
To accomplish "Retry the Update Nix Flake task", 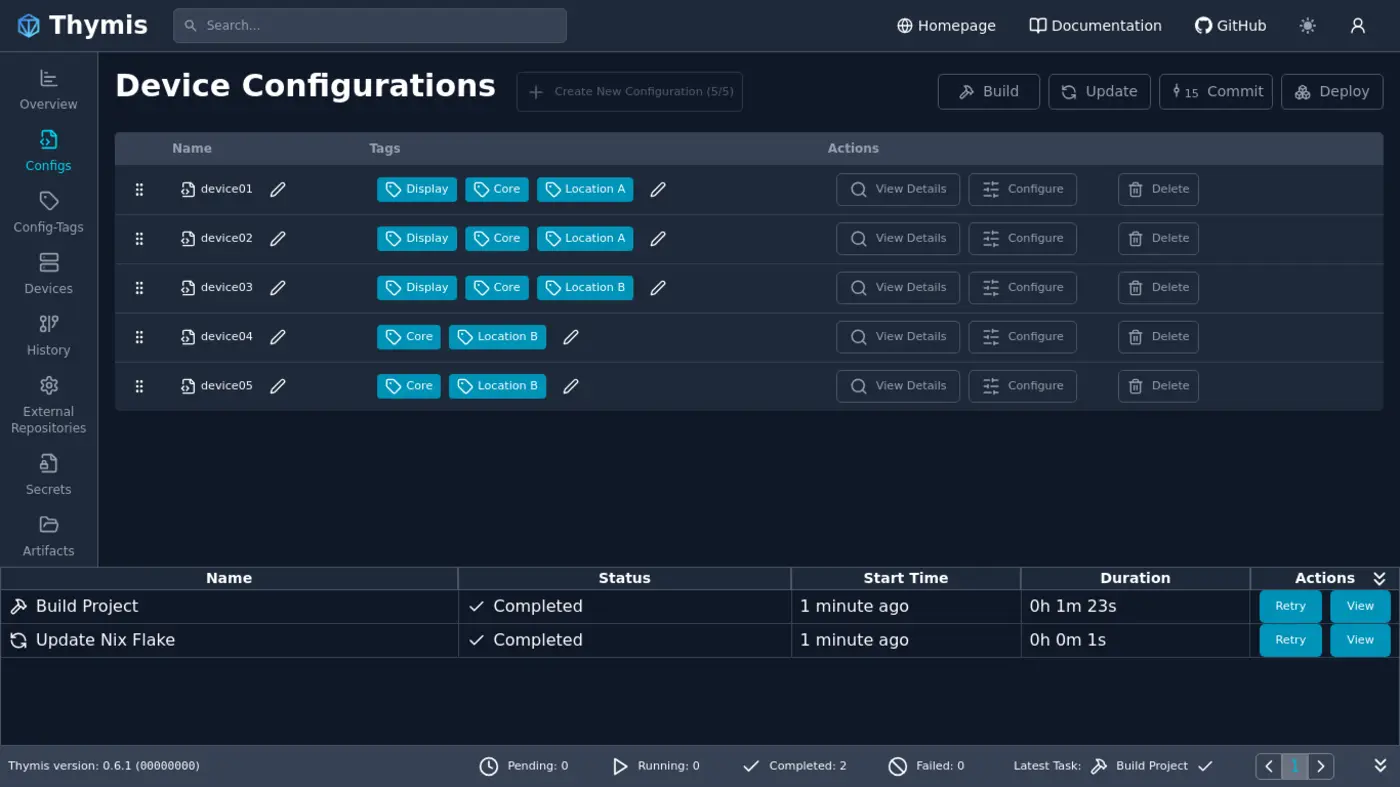I will point(1290,640).
